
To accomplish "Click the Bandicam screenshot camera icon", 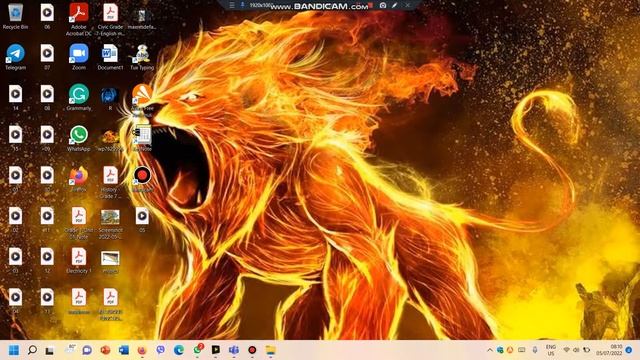I will click(383, 5).
